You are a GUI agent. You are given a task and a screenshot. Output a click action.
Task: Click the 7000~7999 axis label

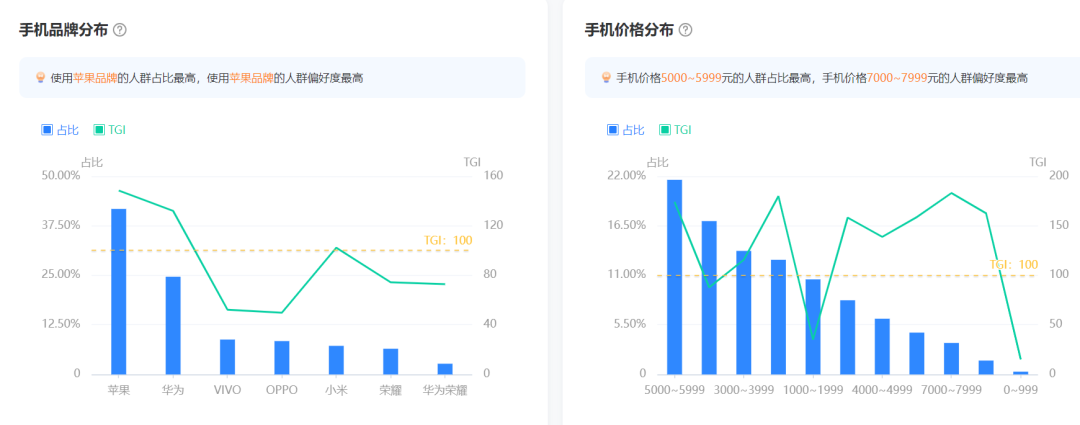(x=951, y=390)
